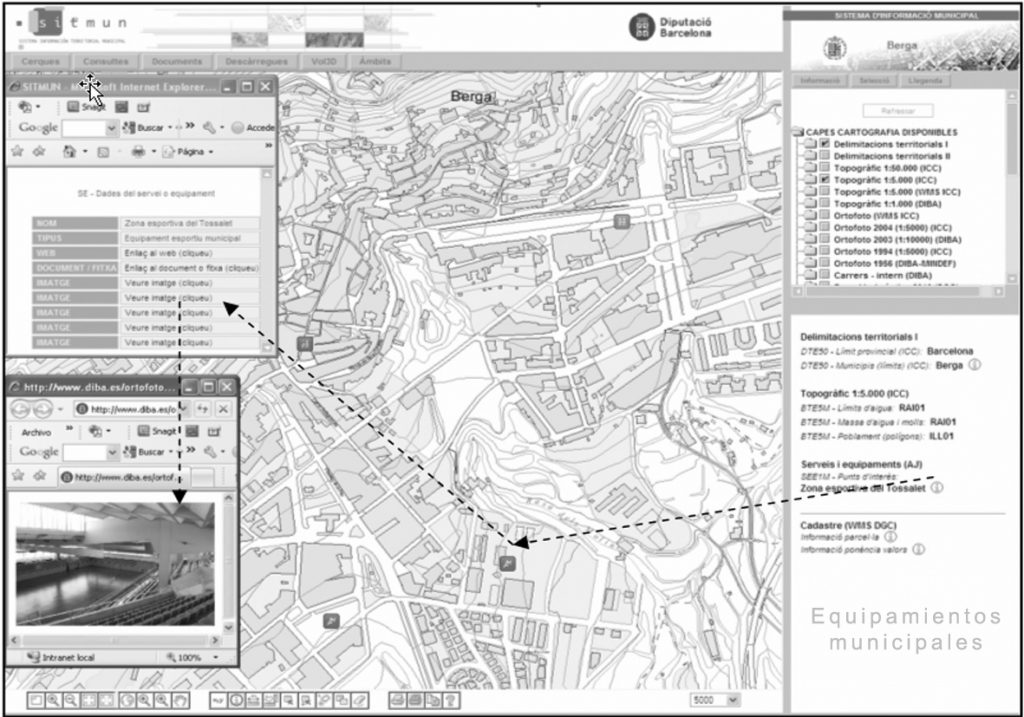Open info icon for Informació ponència valors

[918, 550]
